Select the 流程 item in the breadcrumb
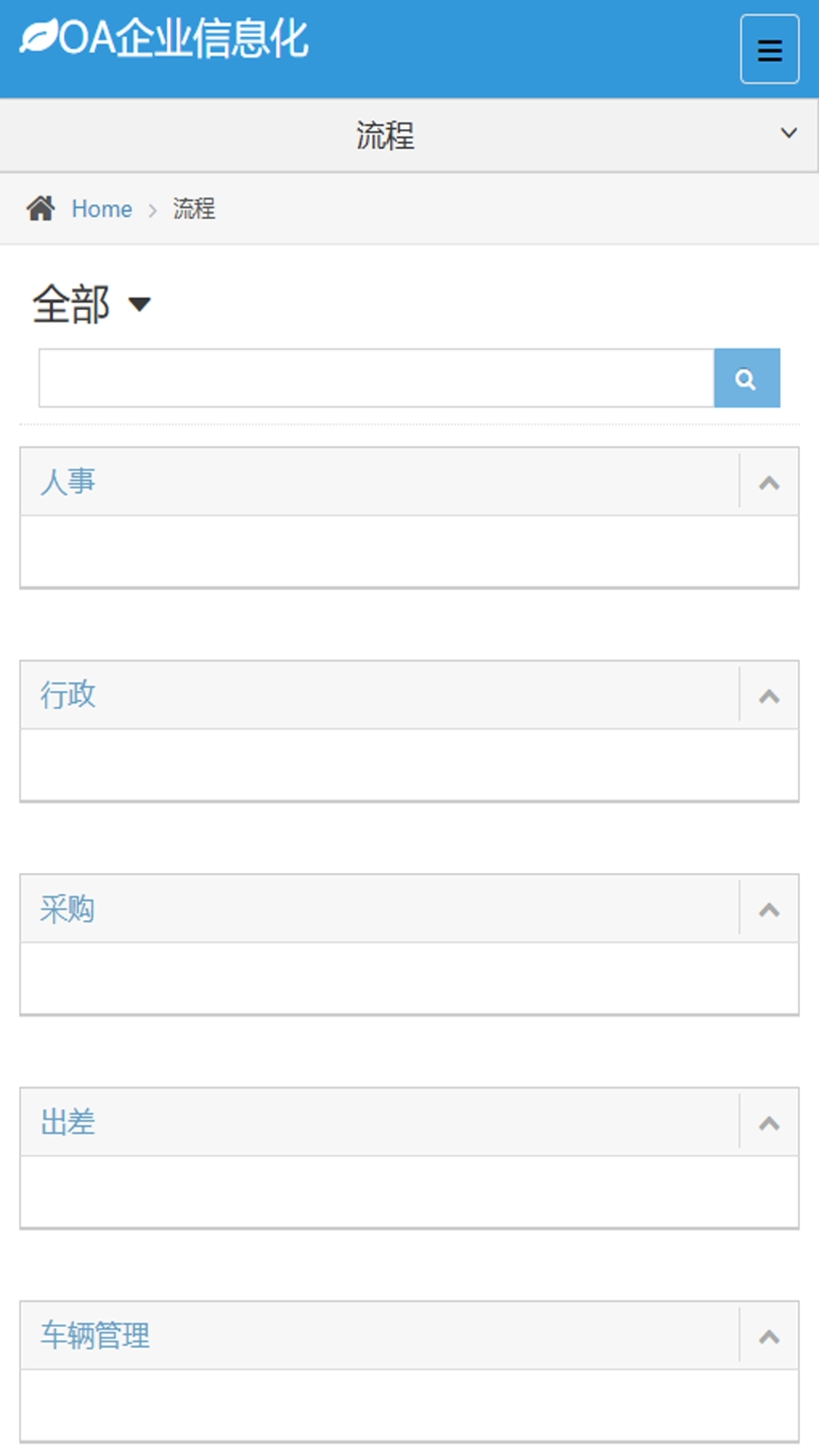The image size is (819, 1456). click(193, 209)
